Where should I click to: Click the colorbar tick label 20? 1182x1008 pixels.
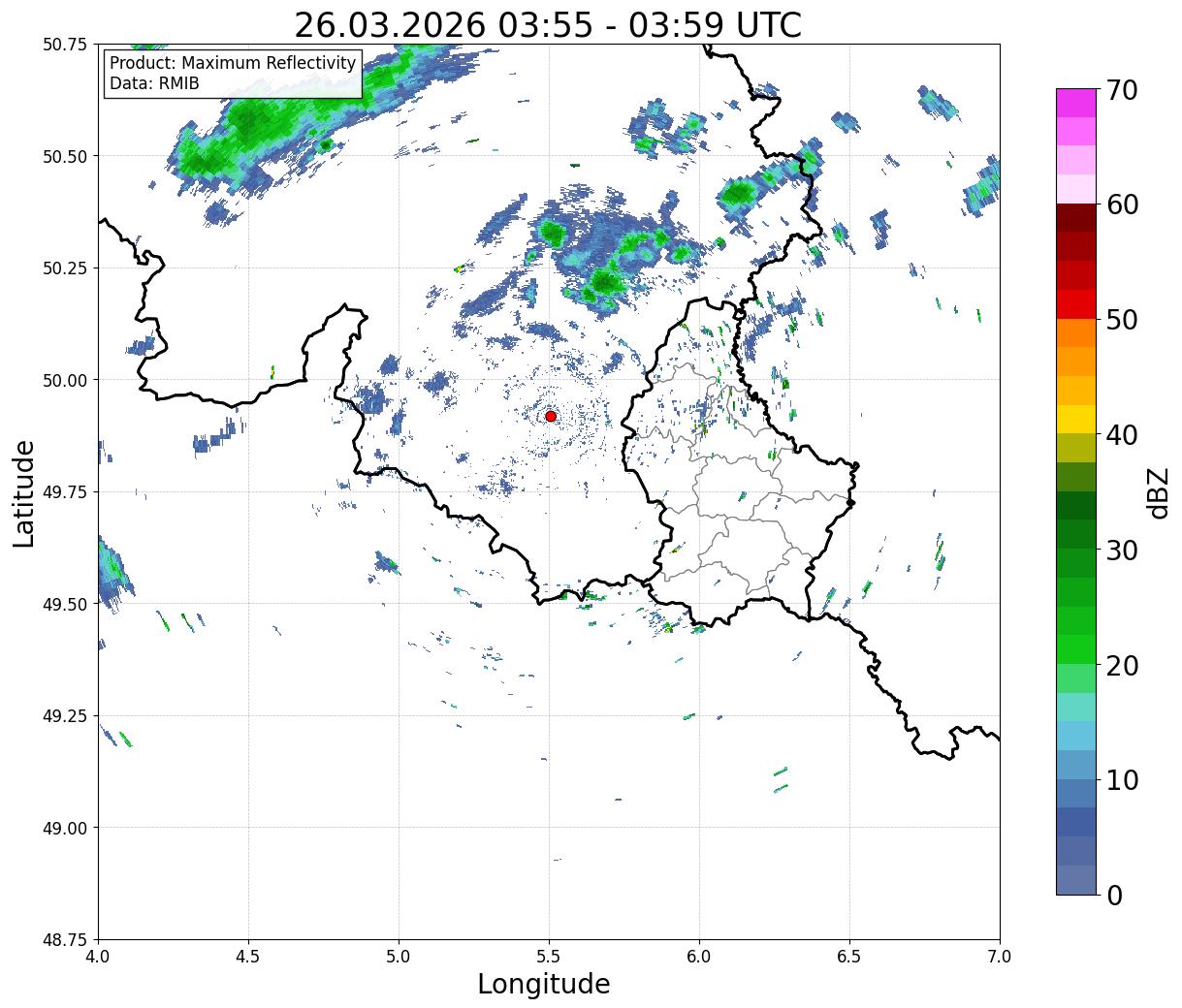(1122, 665)
